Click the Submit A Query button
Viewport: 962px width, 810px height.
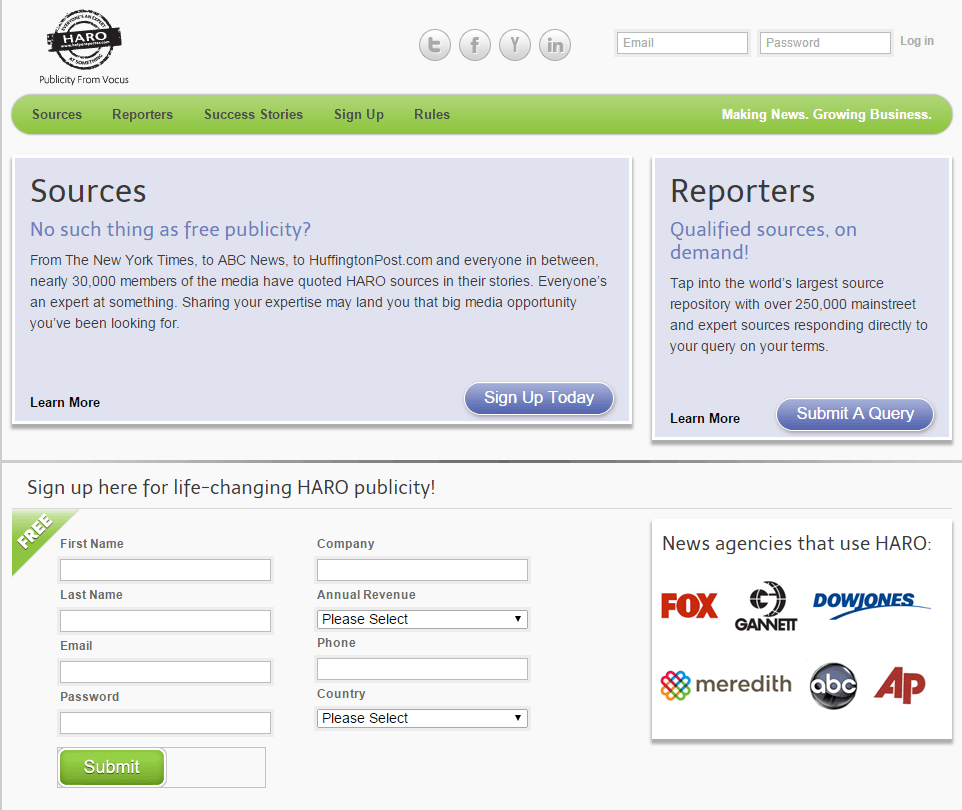click(855, 414)
